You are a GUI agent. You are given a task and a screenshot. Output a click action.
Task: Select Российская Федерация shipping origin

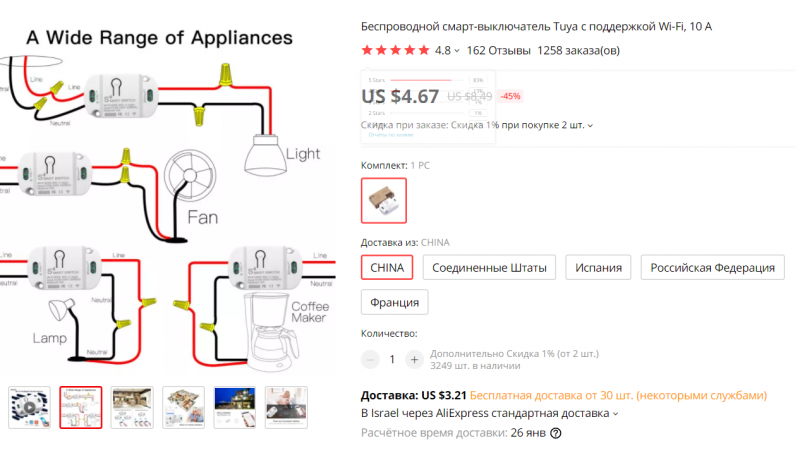coord(712,267)
